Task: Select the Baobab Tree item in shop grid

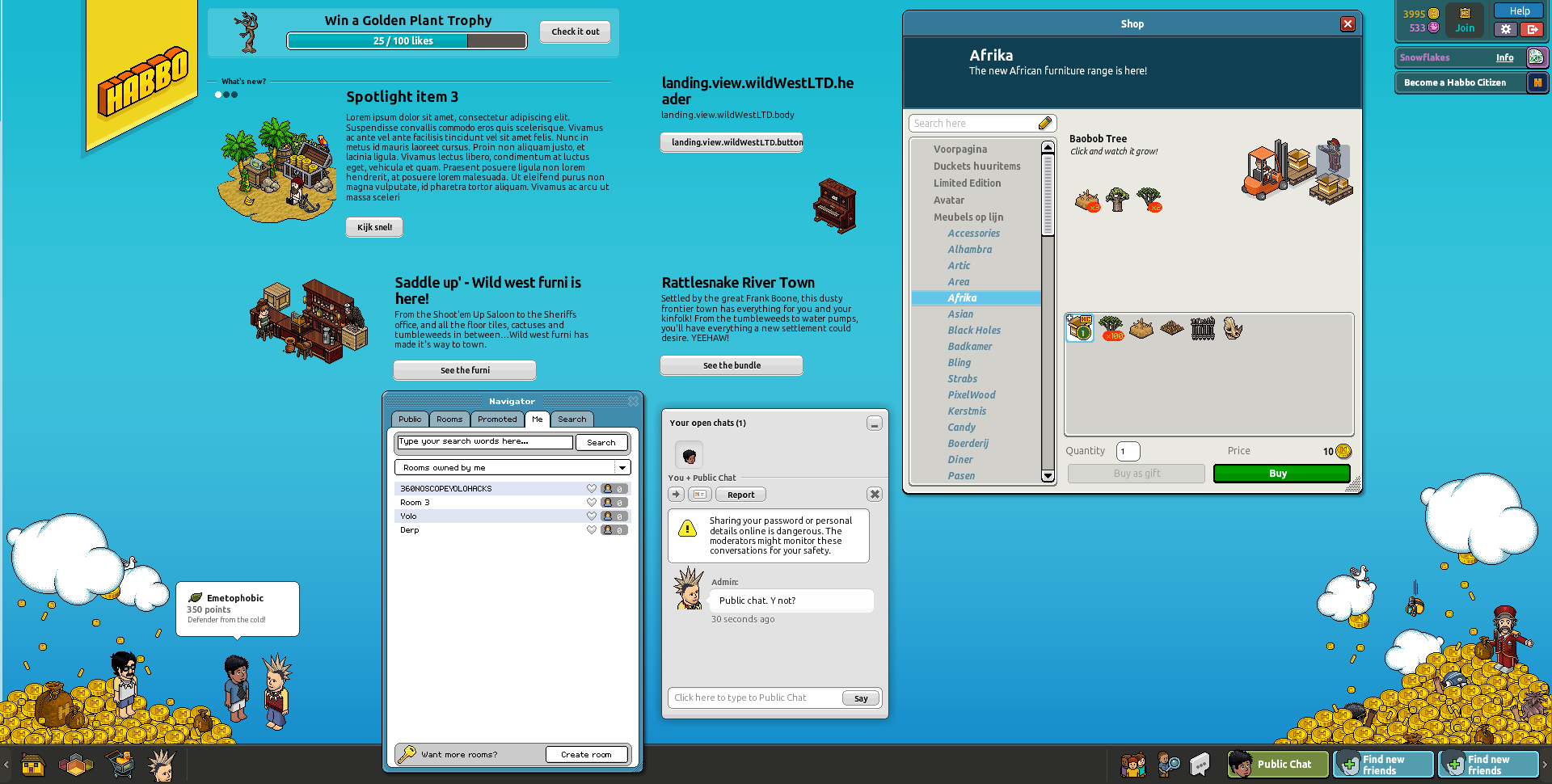Action: (x=1080, y=328)
